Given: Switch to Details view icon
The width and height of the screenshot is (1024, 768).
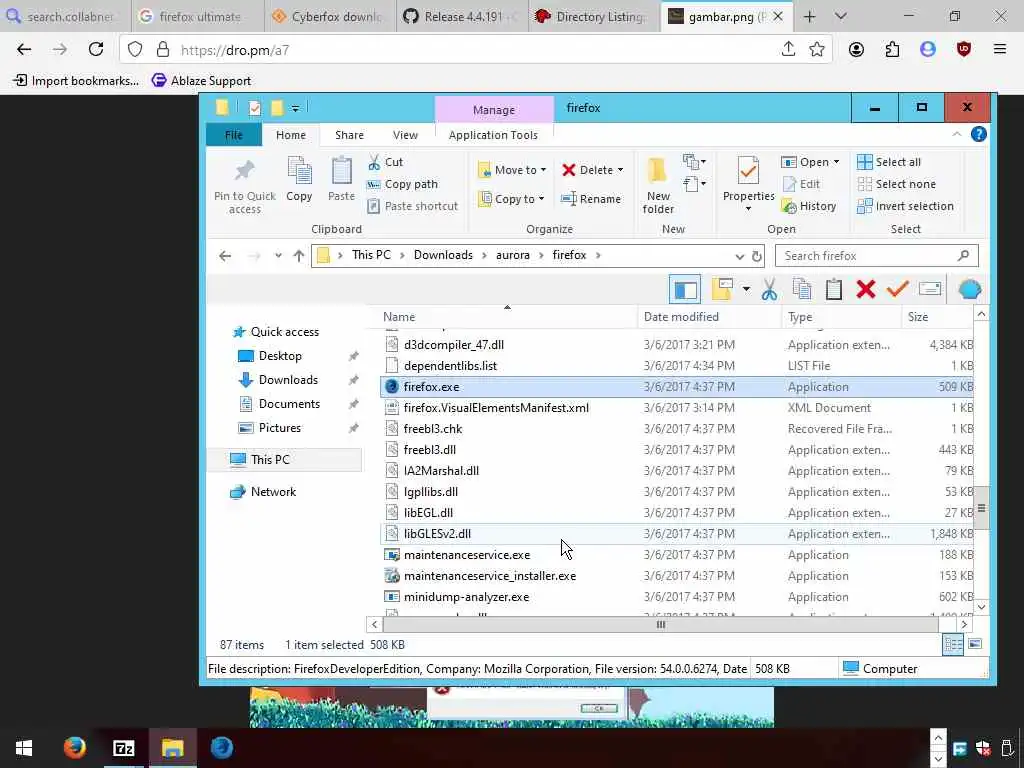Looking at the screenshot, I should [x=953, y=645].
